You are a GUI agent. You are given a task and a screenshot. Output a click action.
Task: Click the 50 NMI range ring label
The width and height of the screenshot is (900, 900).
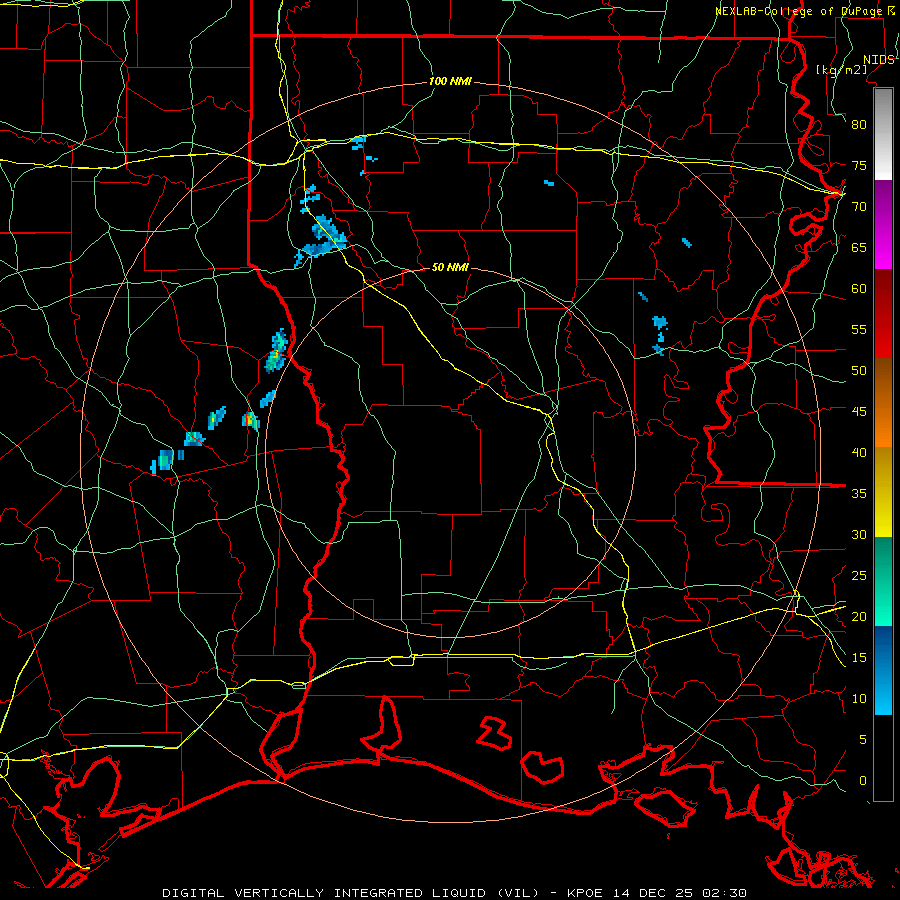click(450, 267)
